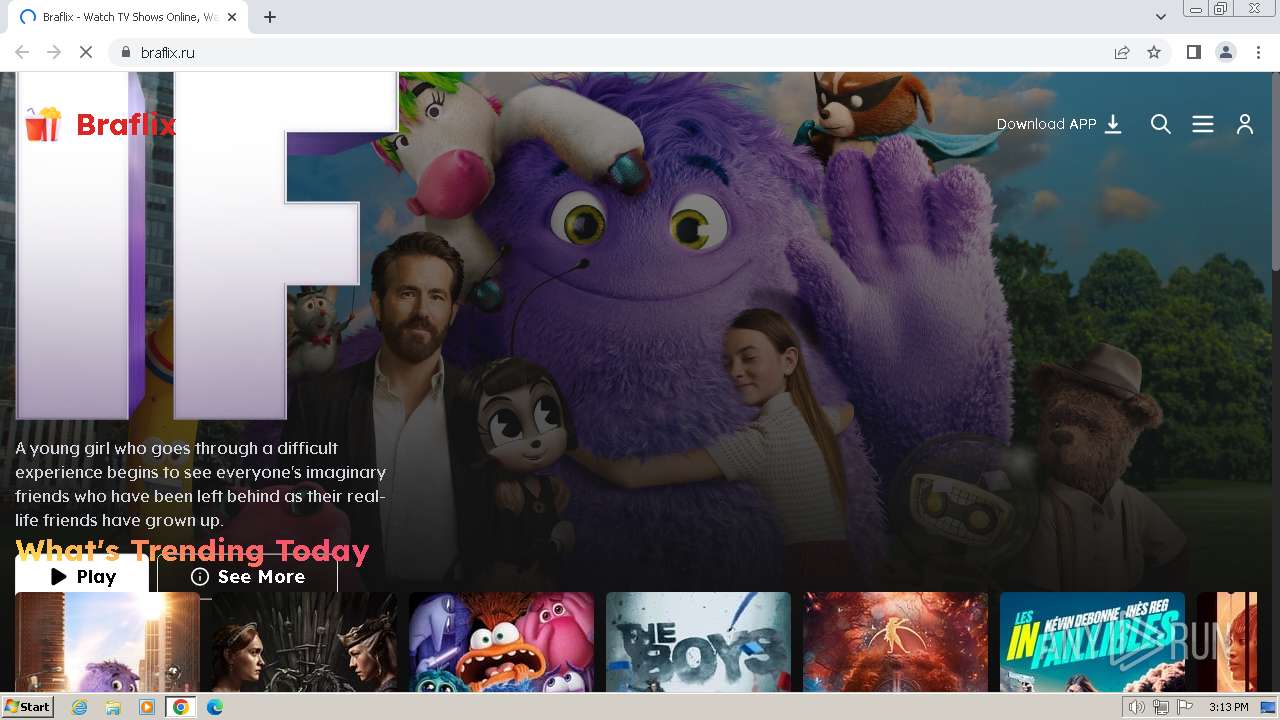Open the red cosmic poster thumbnail
The height and width of the screenshot is (720, 1280).
click(x=895, y=642)
